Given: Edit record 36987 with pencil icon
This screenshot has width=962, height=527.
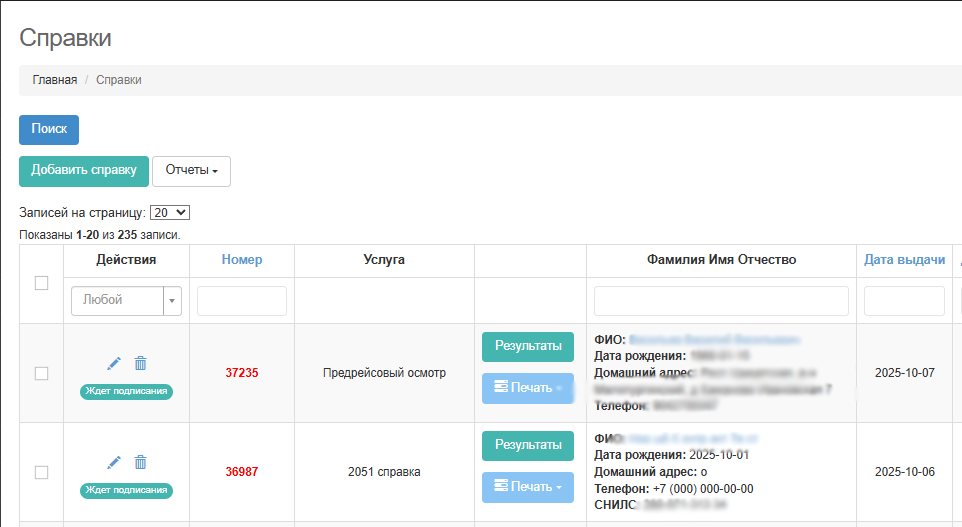Looking at the screenshot, I should (x=114, y=462).
